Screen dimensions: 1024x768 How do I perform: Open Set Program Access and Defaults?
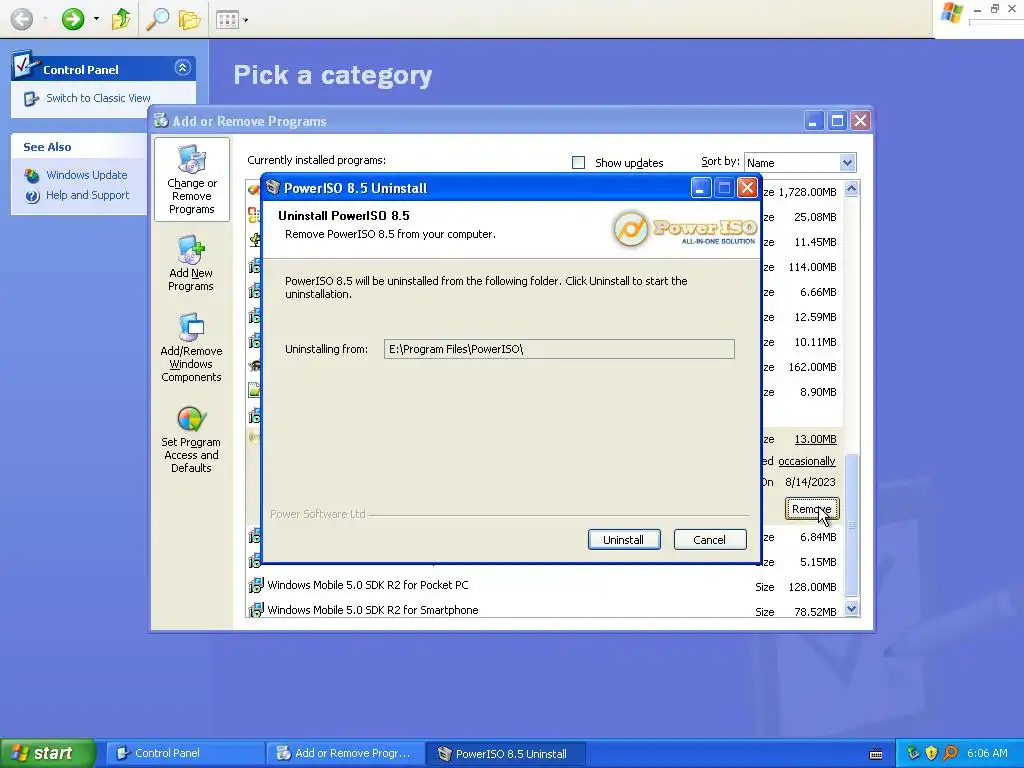point(191,440)
